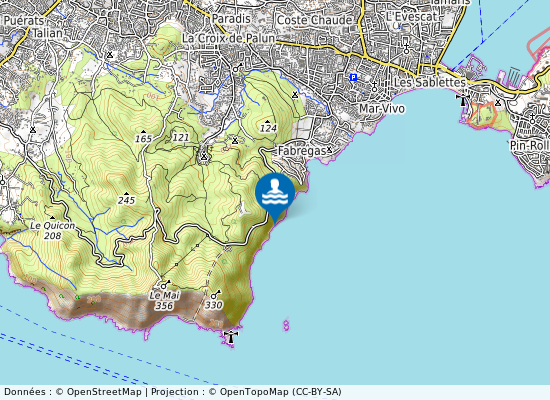This screenshot has height=400, width=550.
Task: Click the campsite symbol beside the Fabregas label
Action: (329, 150)
